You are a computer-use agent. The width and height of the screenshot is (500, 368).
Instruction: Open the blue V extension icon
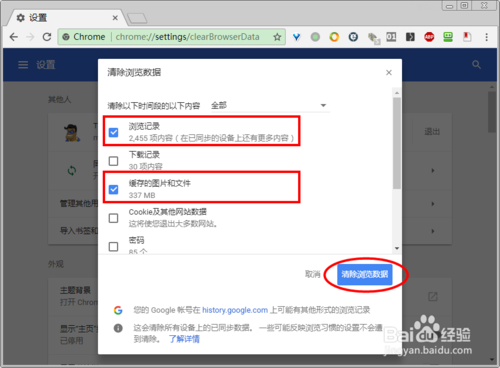tap(296, 37)
